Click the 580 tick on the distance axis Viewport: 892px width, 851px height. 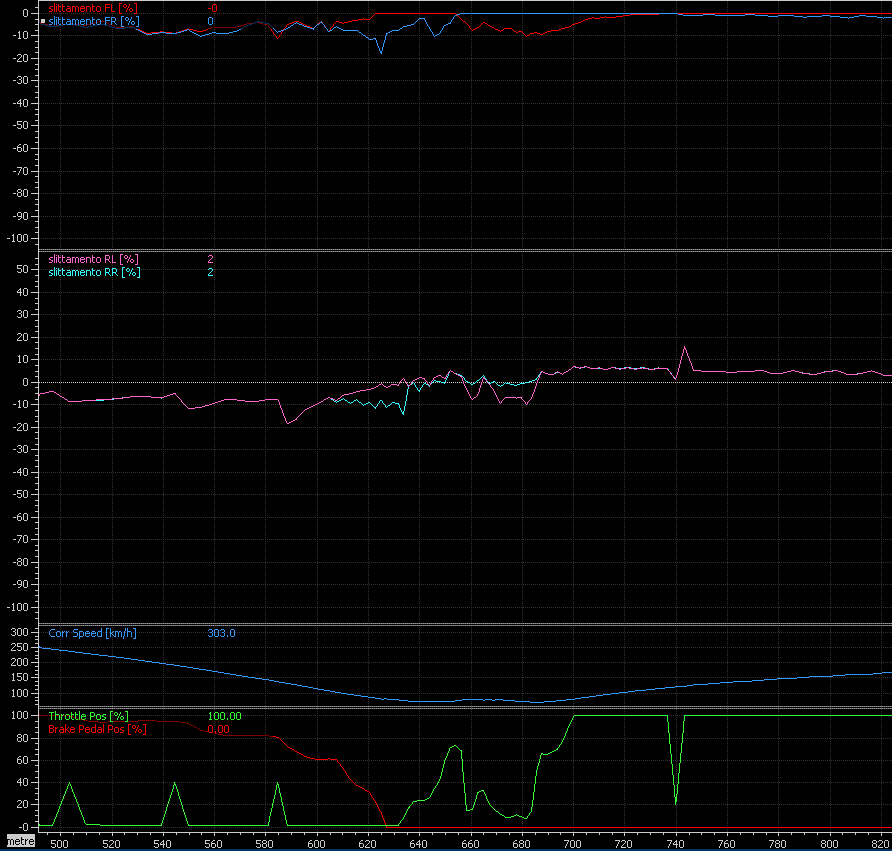(265, 844)
